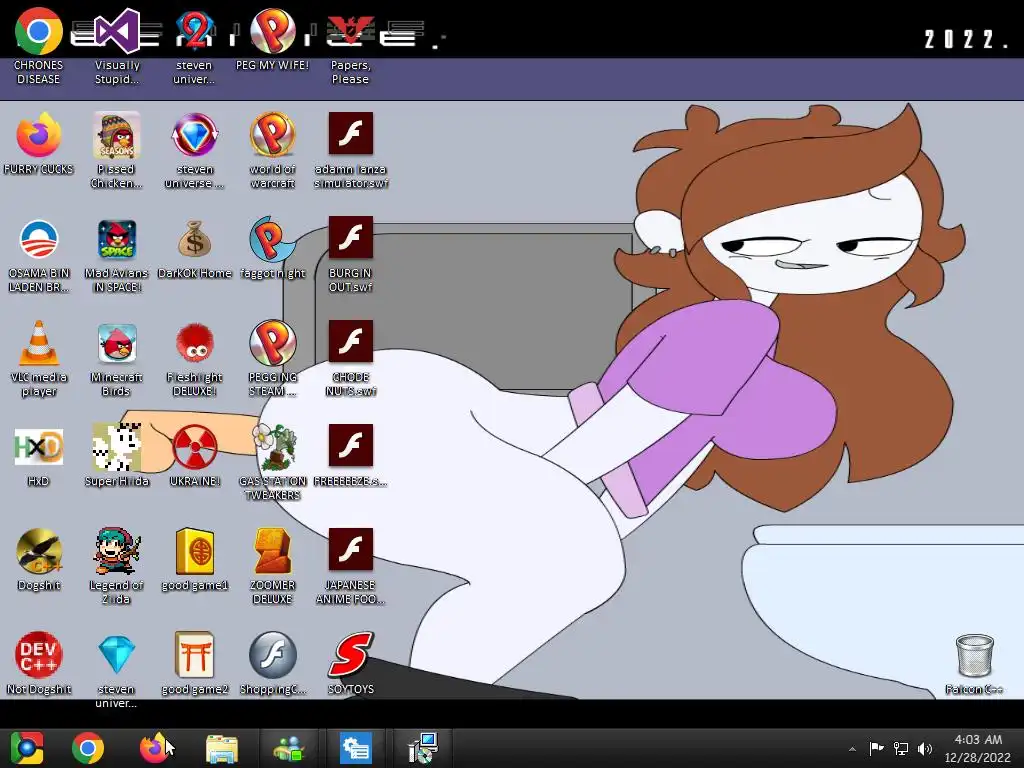Image resolution: width=1024 pixels, height=768 pixels.
Task: Open File Explorer from the taskbar
Action: (x=222, y=748)
